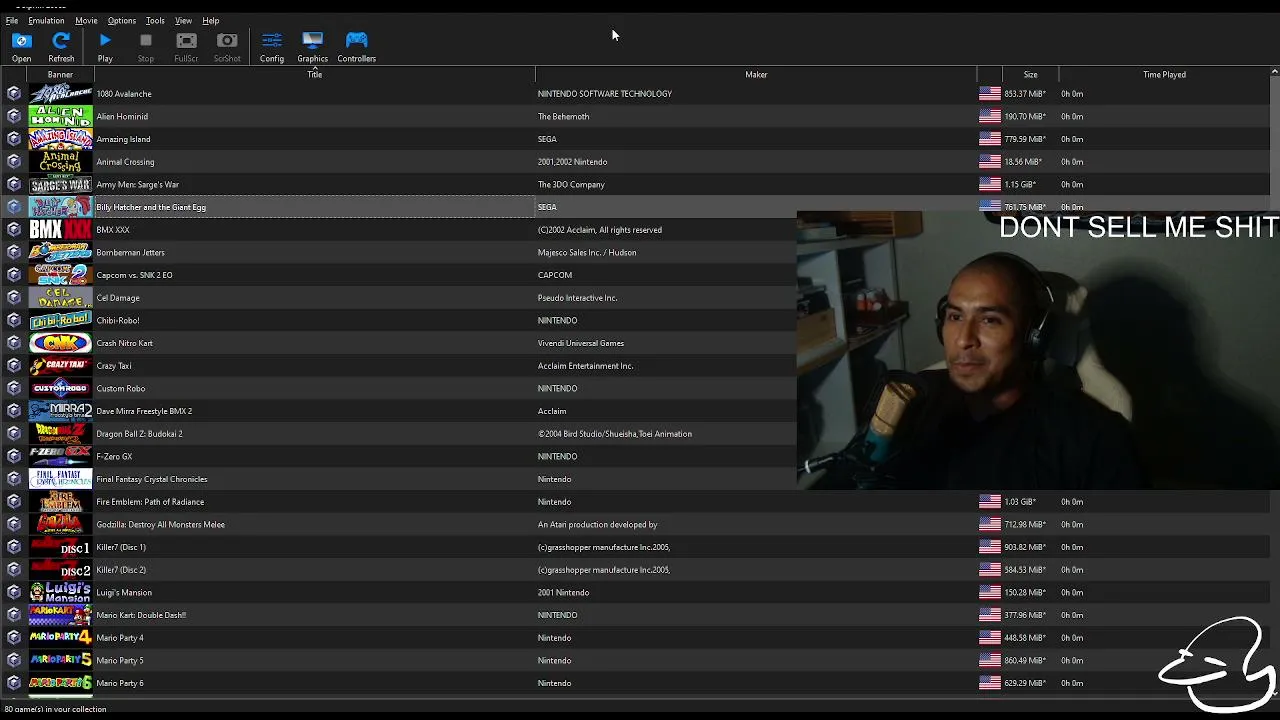Select Cel Damage in the game list
The image size is (1280, 720).
[x=118, y=298]
